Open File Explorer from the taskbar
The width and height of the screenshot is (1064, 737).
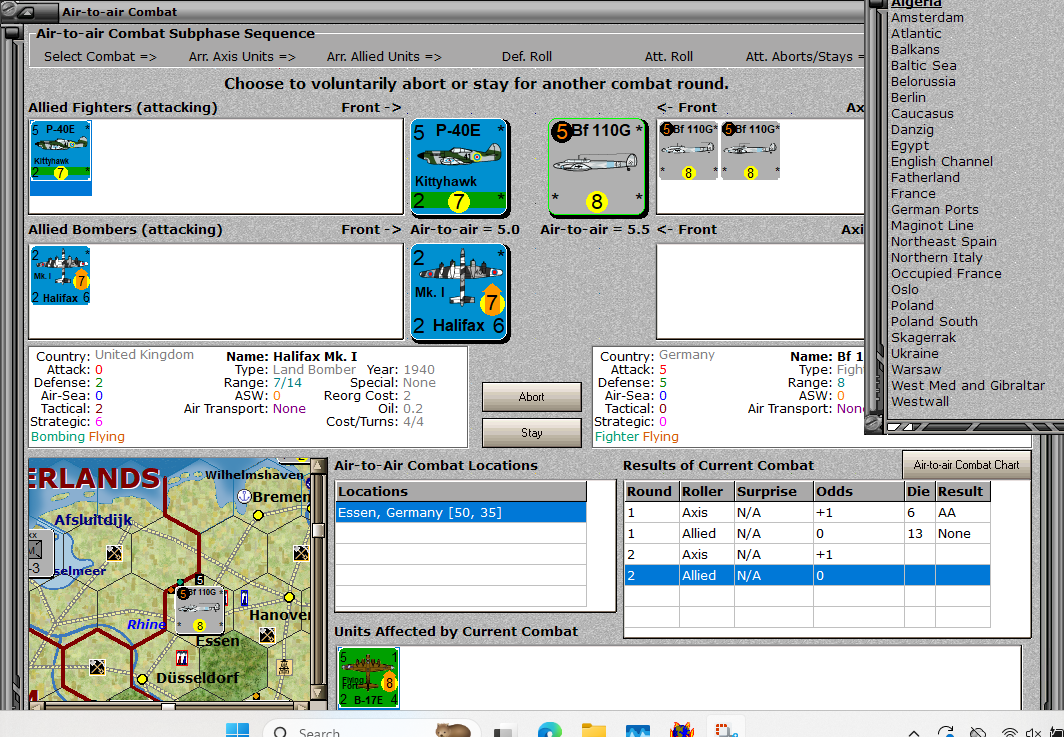pos(593,731)
